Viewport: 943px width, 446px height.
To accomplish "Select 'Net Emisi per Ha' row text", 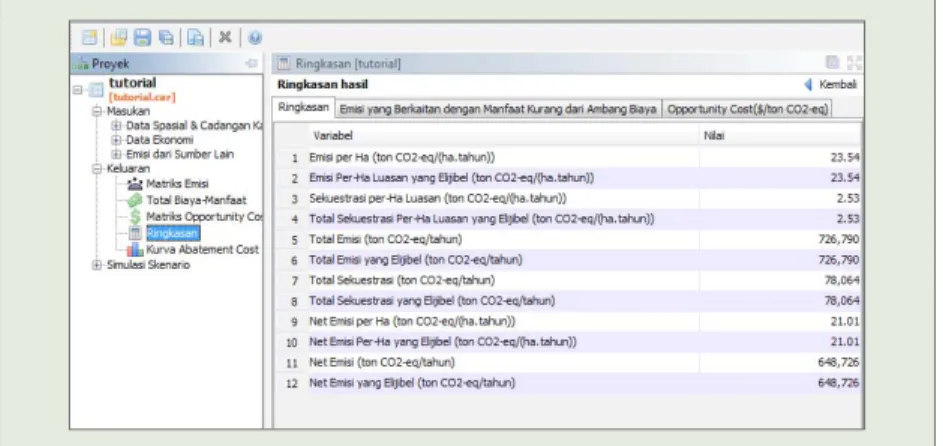I will pyautogui.click(x=412, y=322).
